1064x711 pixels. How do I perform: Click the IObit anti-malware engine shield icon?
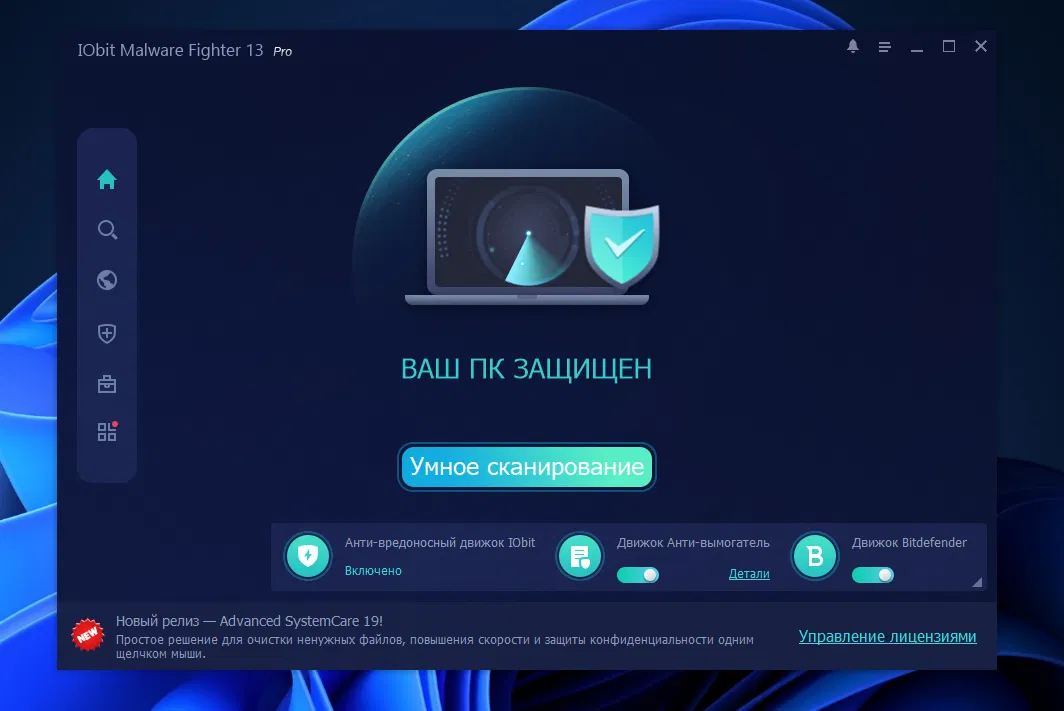[308, 555]
